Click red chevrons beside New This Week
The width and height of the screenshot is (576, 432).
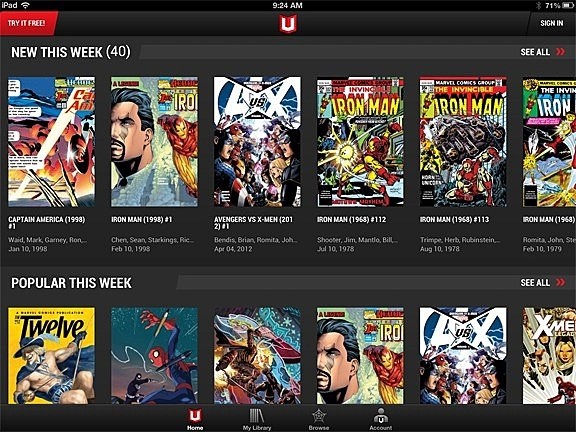pyautogui.click(x=561, y=52)
